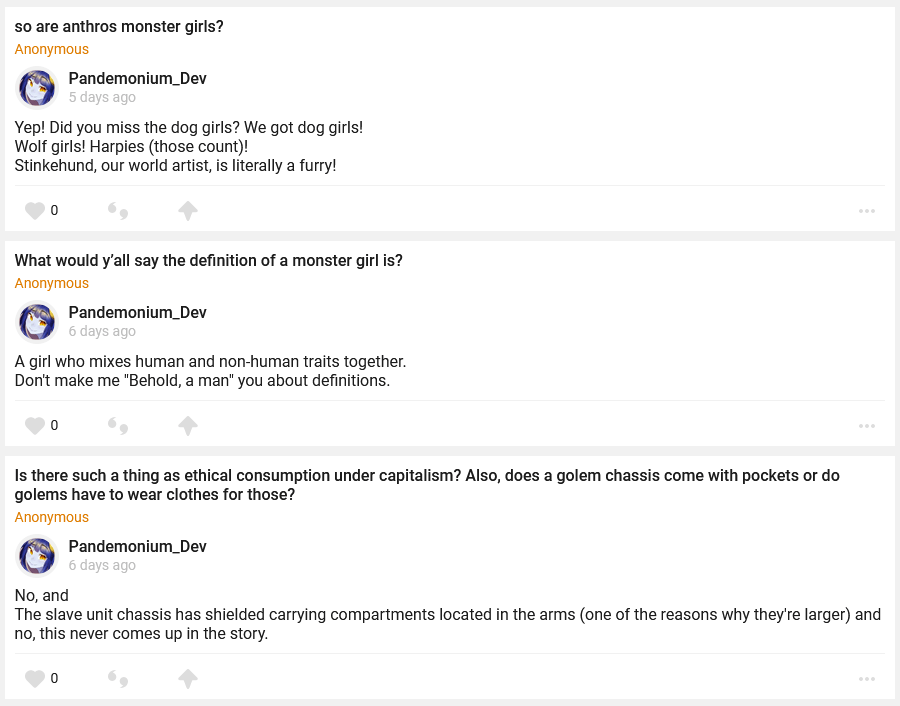Open more options for anthros answer
The image size is (900, 706).
click(866, 211)
